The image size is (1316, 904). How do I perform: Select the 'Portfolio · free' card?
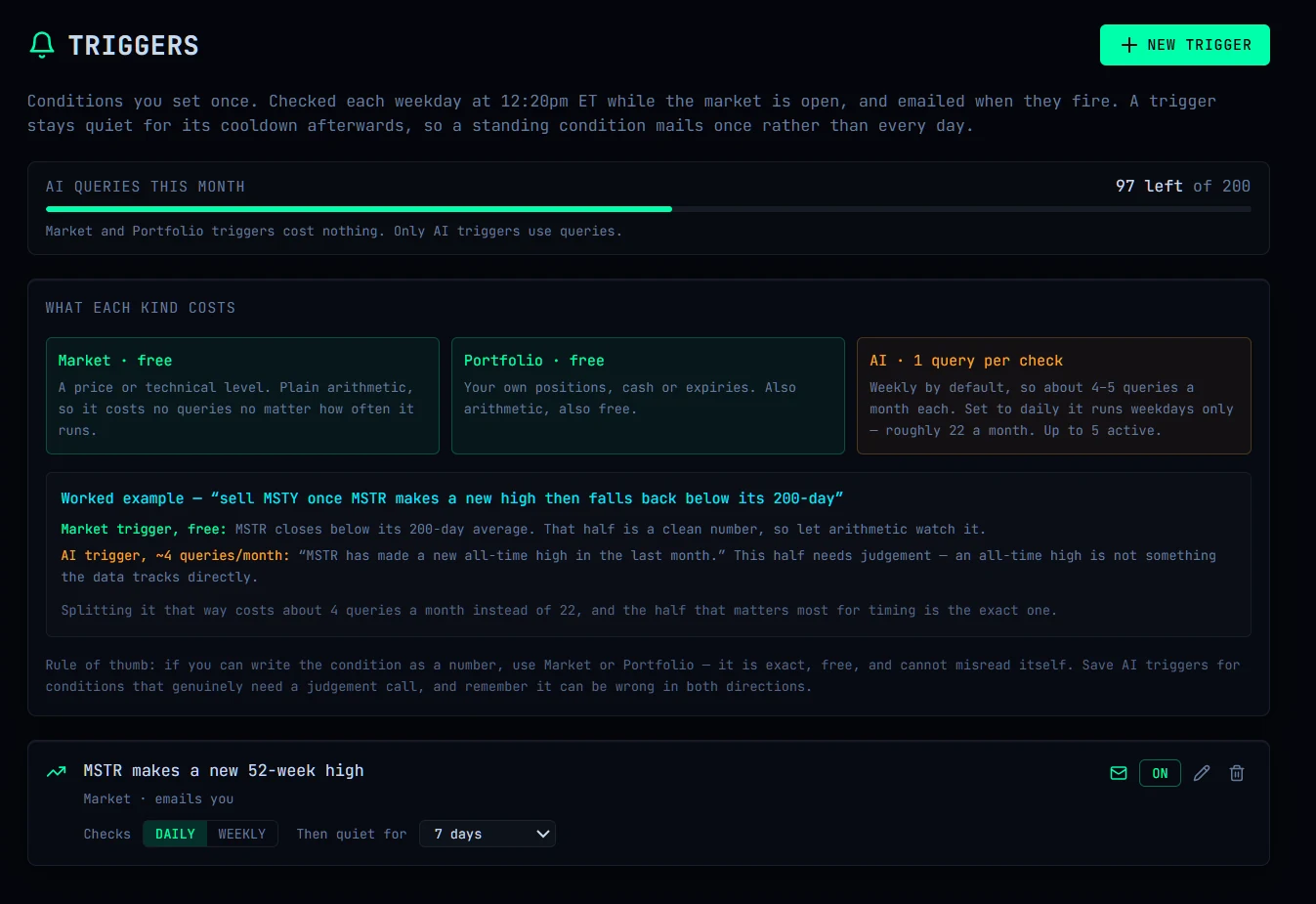coord(648,396)
